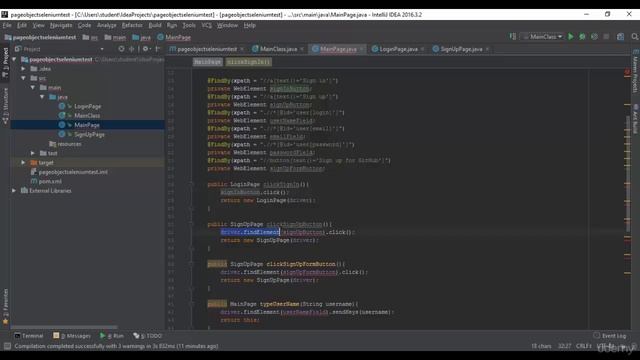Select LoginPage in the project tree

point(87,106)
